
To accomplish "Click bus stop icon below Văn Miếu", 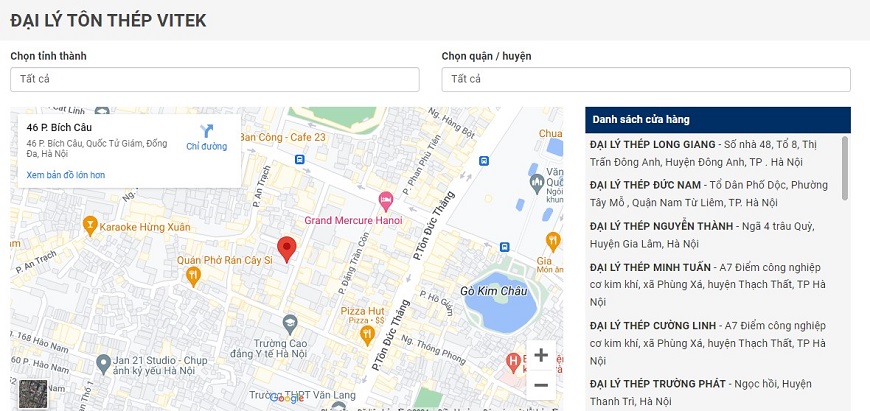I will pyautogui.click(x=504, y=247).
